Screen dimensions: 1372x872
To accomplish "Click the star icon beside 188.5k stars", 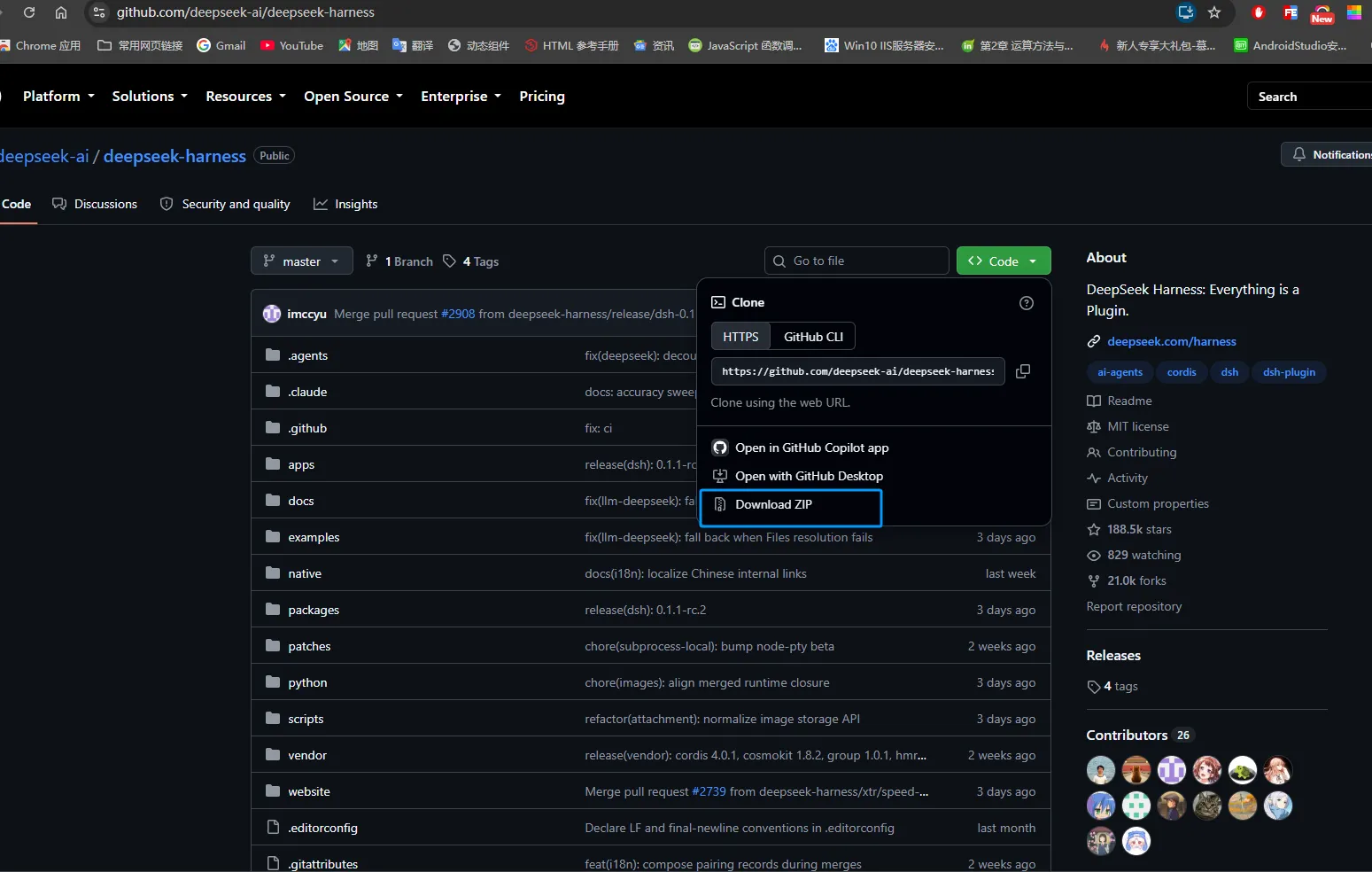I will point(1094,530).
